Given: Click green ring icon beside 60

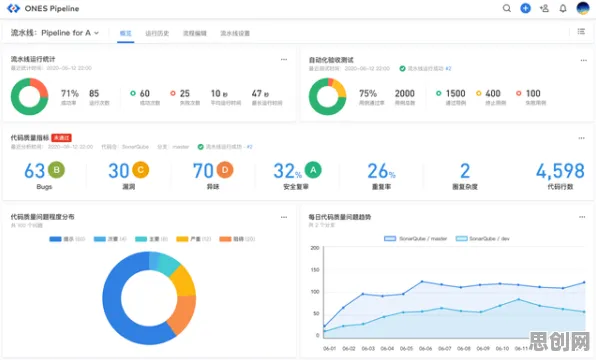Looking at the screenshot, I should 133,93.
